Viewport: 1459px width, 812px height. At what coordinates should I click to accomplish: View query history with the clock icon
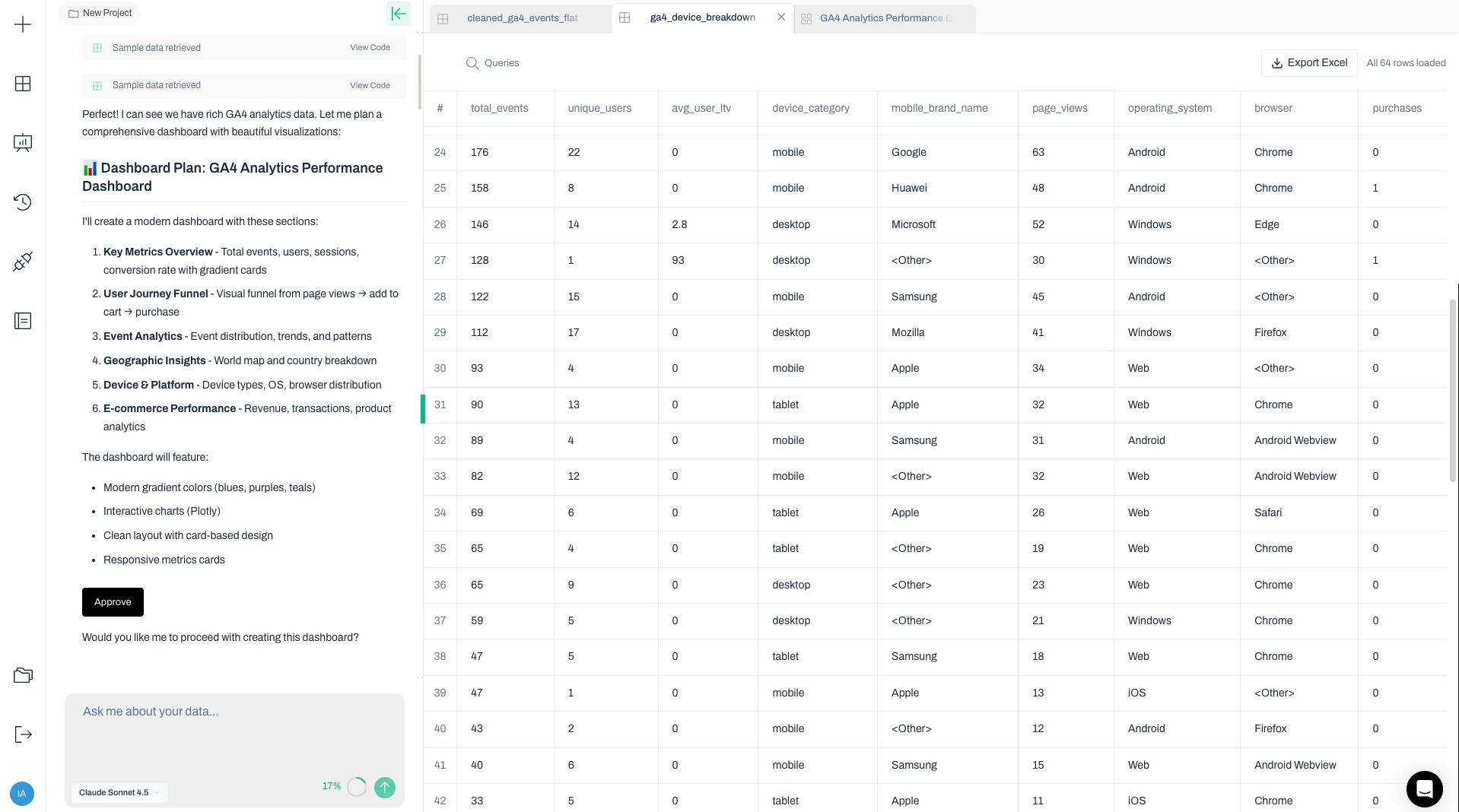click(22, 202)
